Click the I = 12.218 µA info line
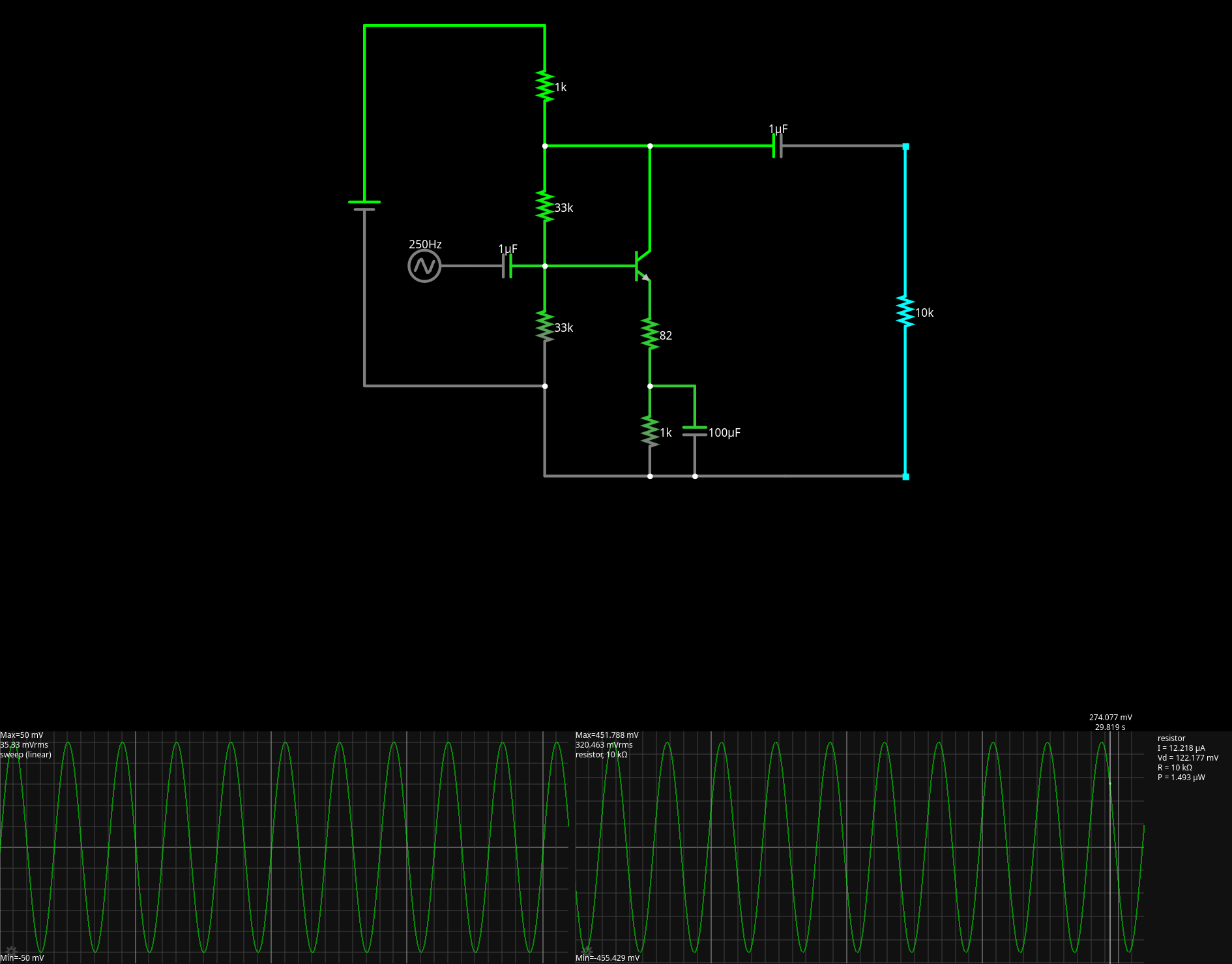 (1181, 748)
